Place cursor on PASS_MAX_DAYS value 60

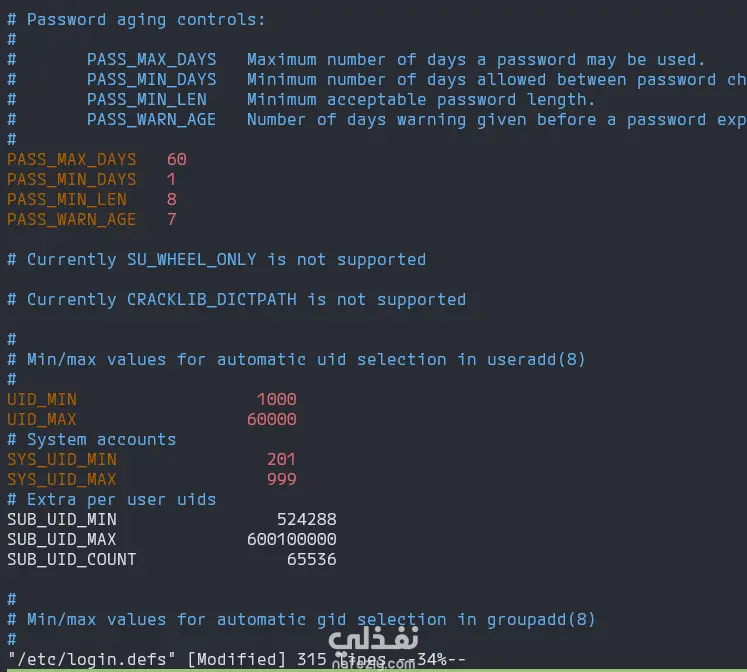pos(177,159)
